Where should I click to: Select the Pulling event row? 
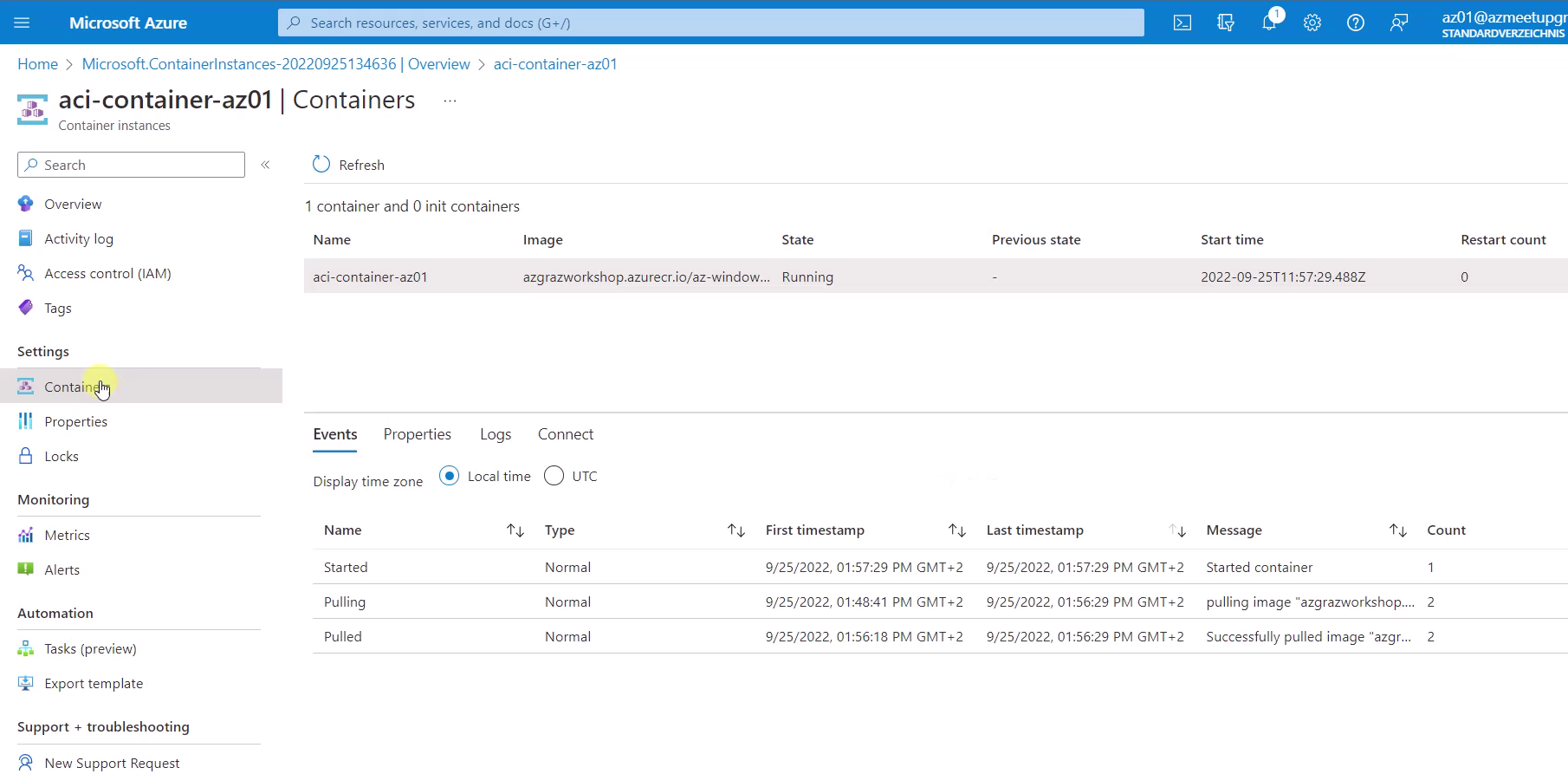click(x=940, y=602)
